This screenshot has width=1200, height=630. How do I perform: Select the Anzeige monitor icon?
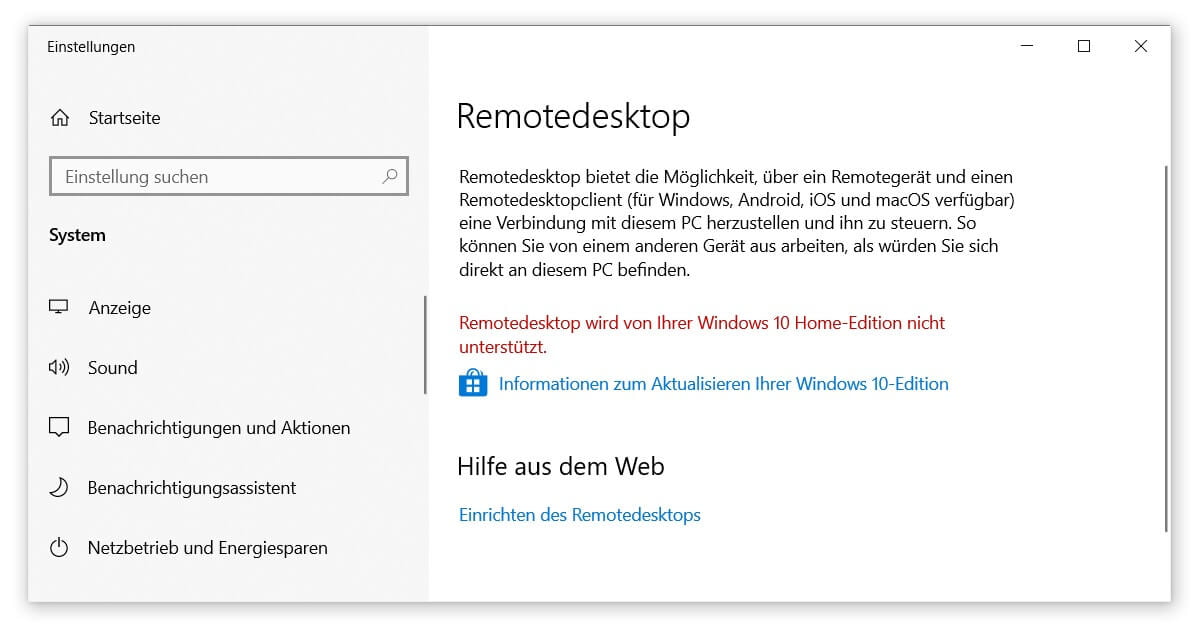tap(59, 307)
